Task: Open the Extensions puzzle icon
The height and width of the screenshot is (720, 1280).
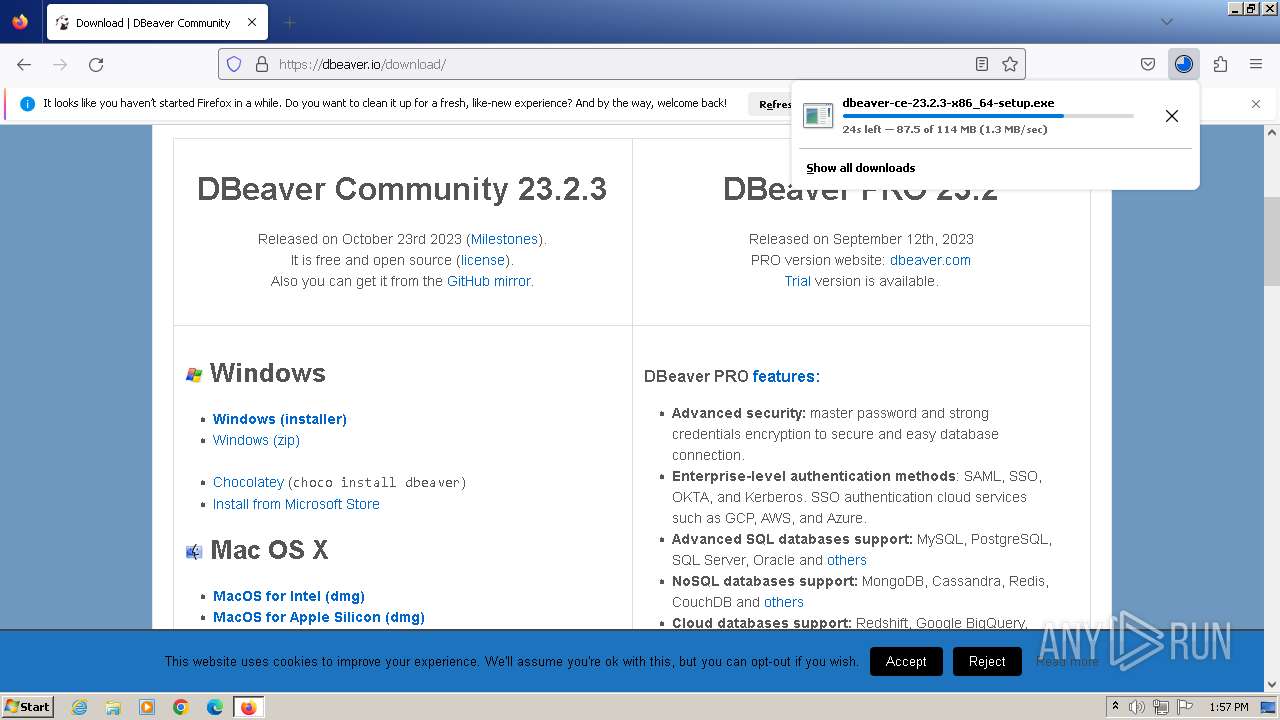Action: point(1220,64)
